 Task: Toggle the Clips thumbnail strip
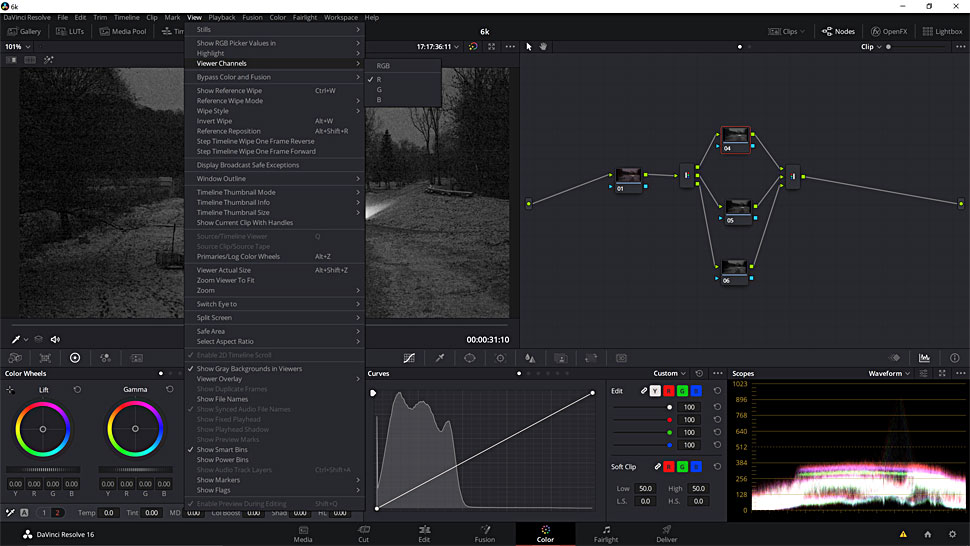[786, 31]
